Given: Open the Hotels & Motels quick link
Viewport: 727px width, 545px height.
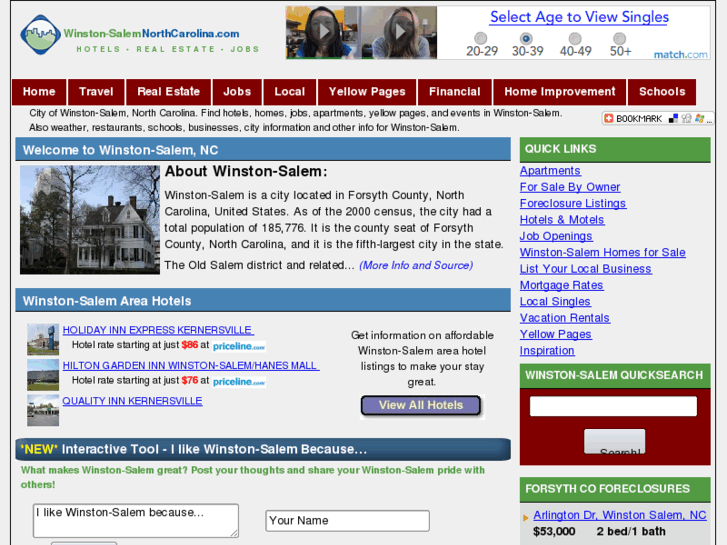Looking at the screenshot, I should [562, 220].
